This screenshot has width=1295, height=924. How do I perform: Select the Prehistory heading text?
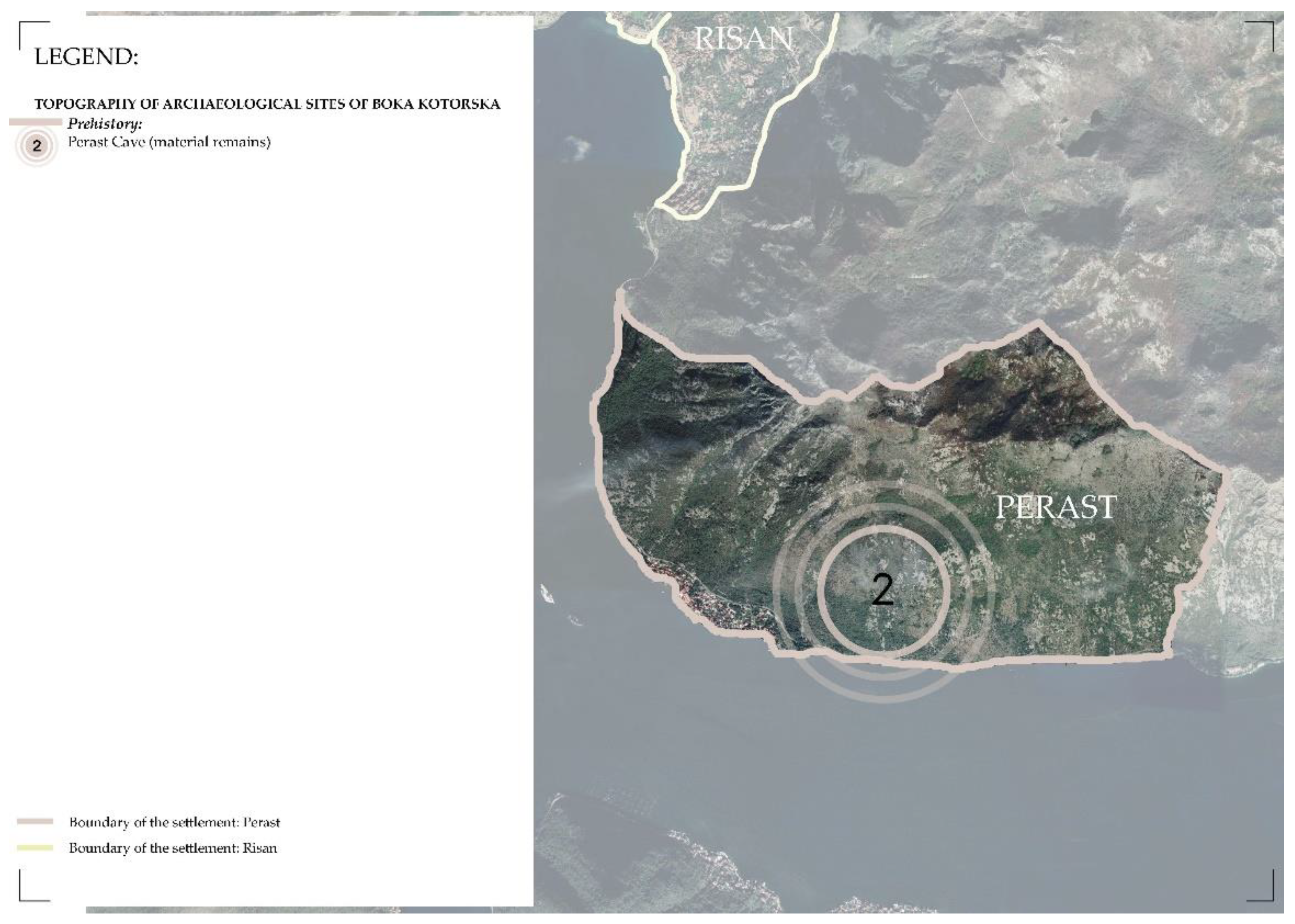[105, 124]
